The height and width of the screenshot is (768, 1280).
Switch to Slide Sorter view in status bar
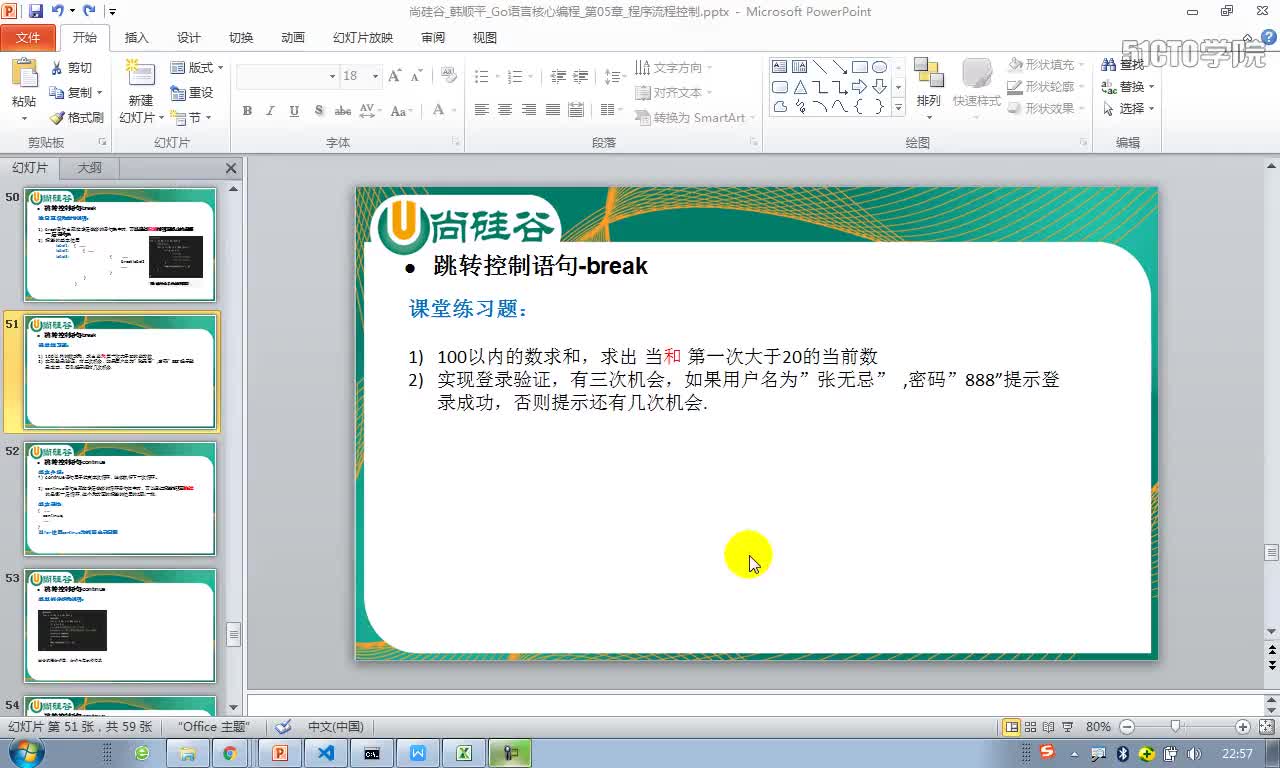1031,727
